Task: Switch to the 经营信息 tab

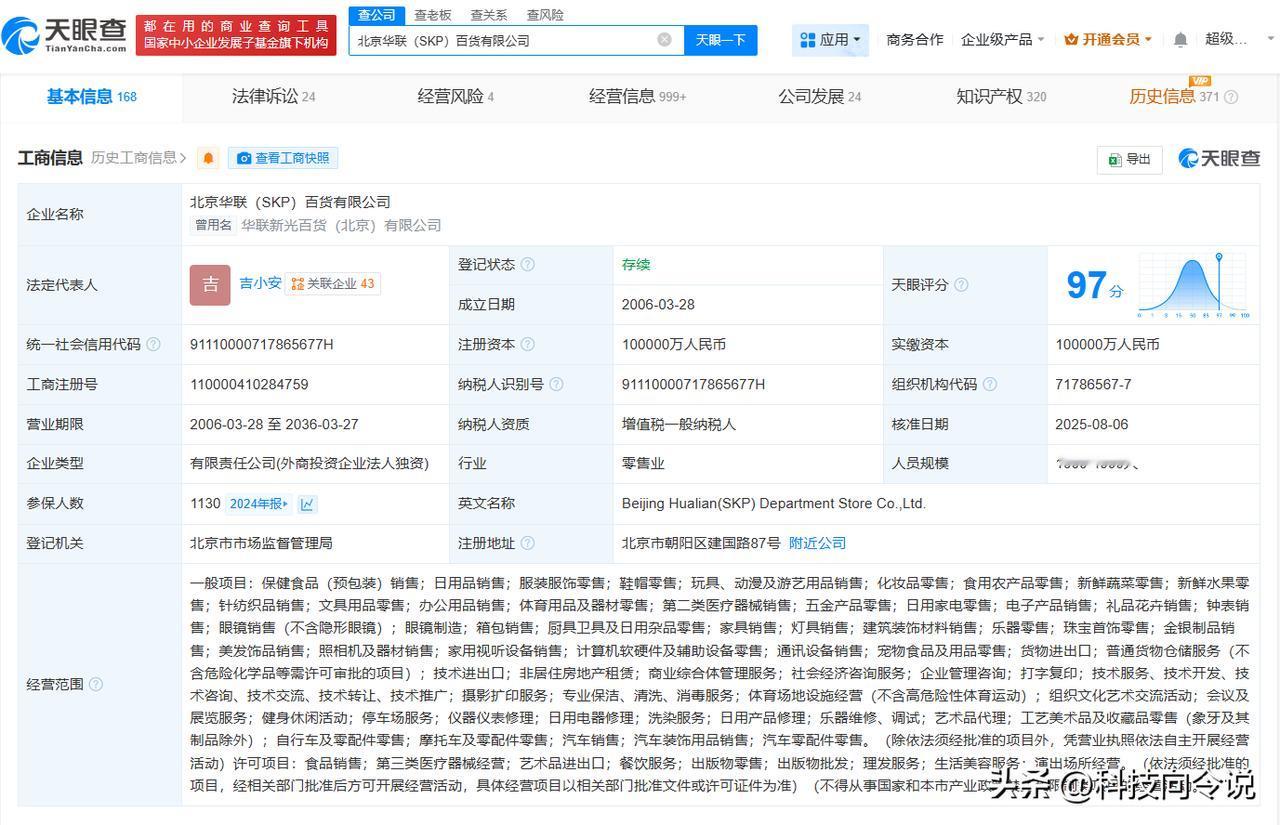Action: point(637,97)
